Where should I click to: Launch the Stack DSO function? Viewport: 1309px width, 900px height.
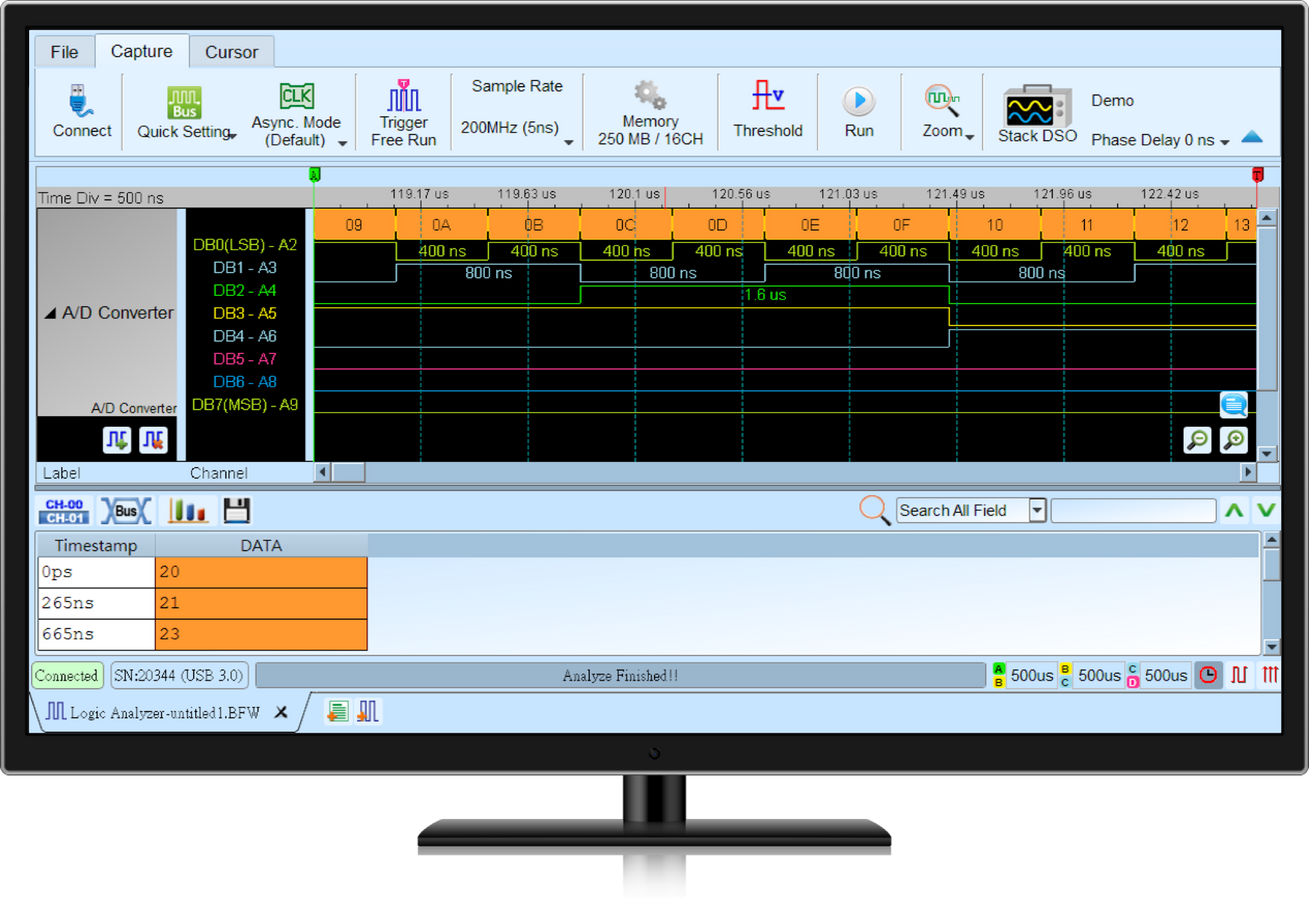tap(1036, 110)
